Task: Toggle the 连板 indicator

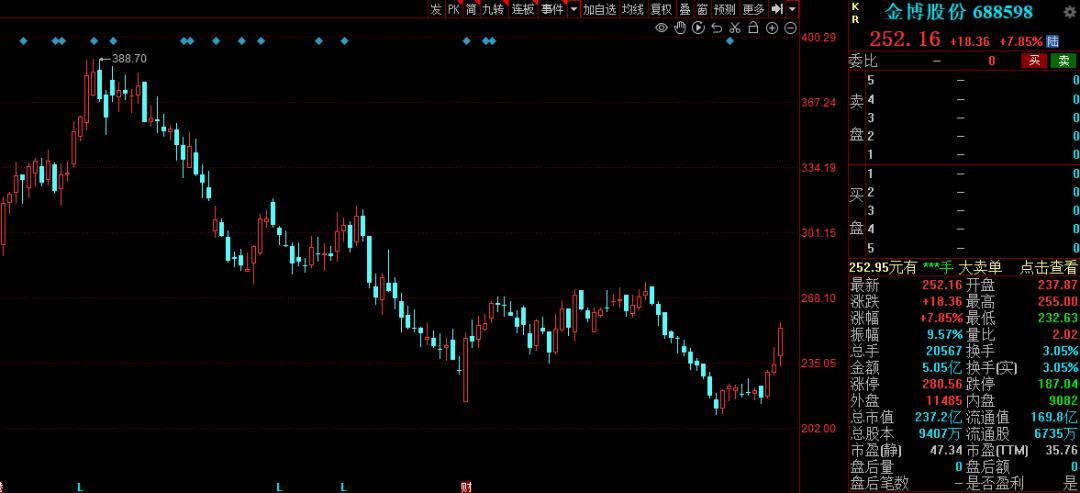Action: 523,9
